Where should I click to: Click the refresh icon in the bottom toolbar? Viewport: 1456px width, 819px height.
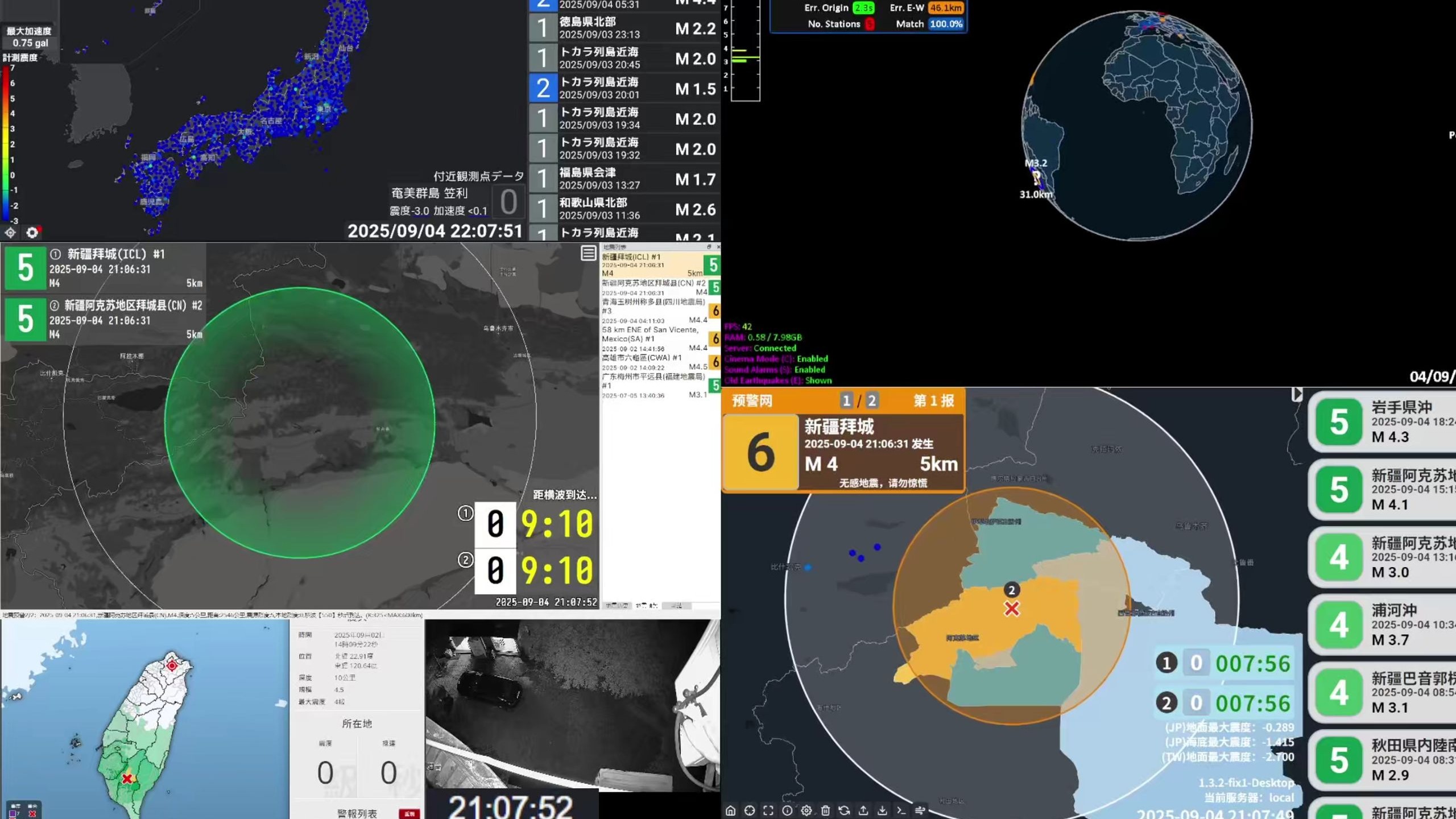tap(845, 812)
